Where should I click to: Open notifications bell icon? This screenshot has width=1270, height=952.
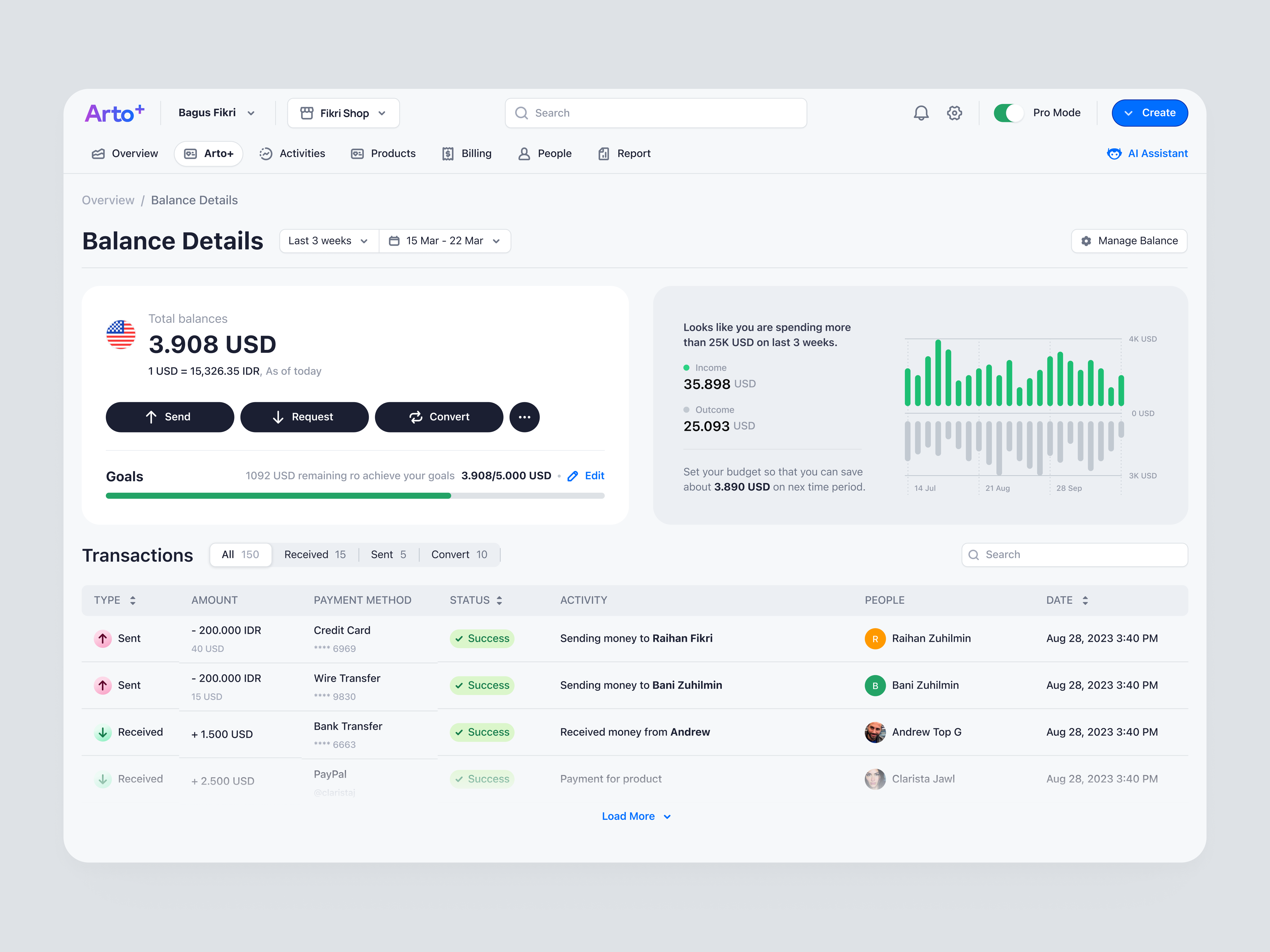tap(921, 112)
